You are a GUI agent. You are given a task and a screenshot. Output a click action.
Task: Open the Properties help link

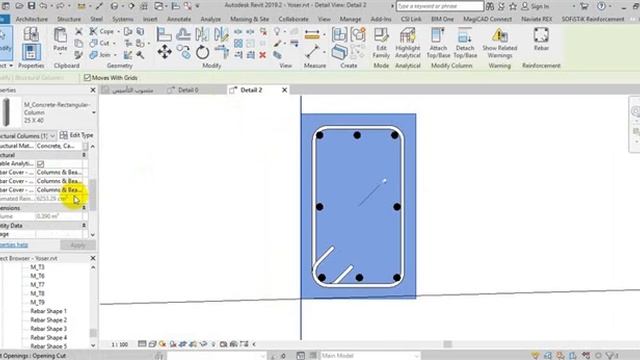click(14, 245)
